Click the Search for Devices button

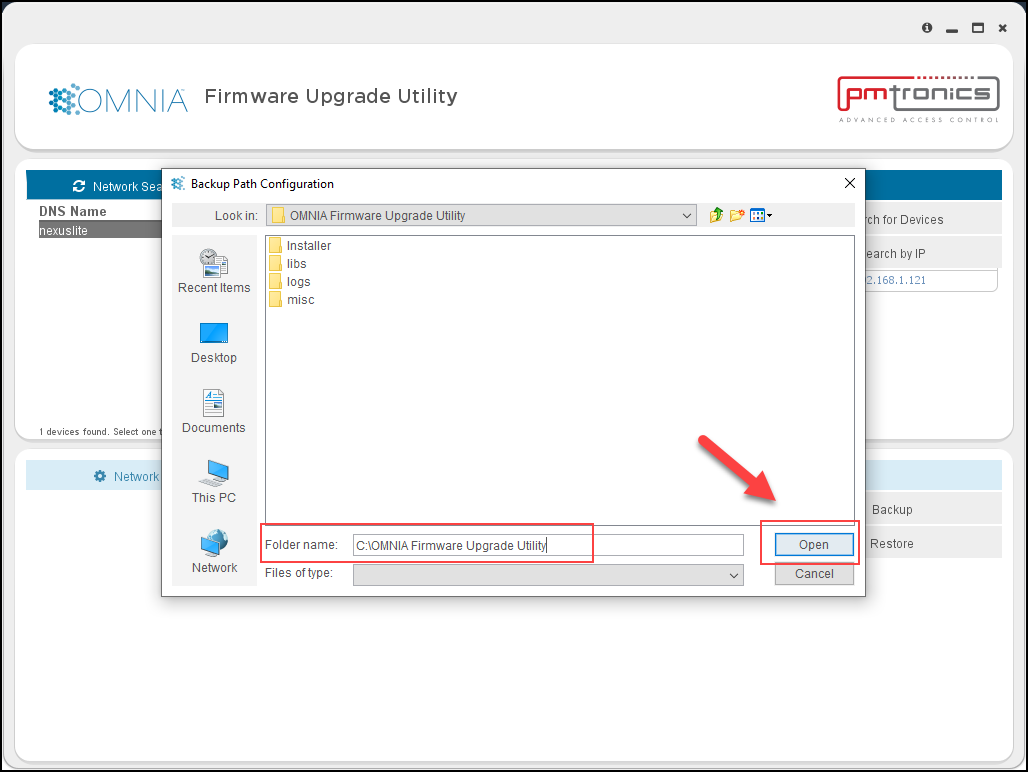(x=934, y=220)
